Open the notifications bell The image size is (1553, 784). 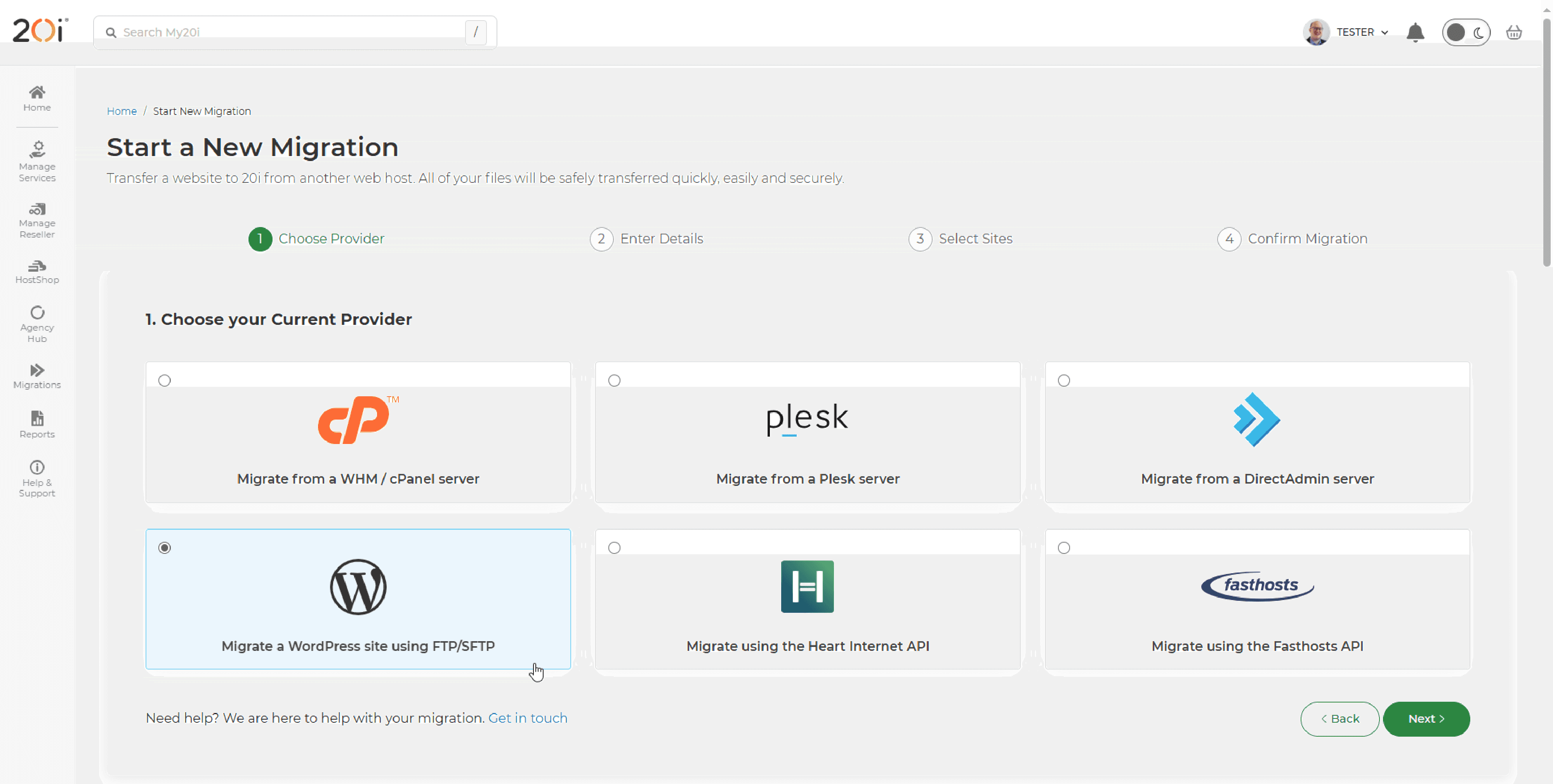click(1415, 32)
